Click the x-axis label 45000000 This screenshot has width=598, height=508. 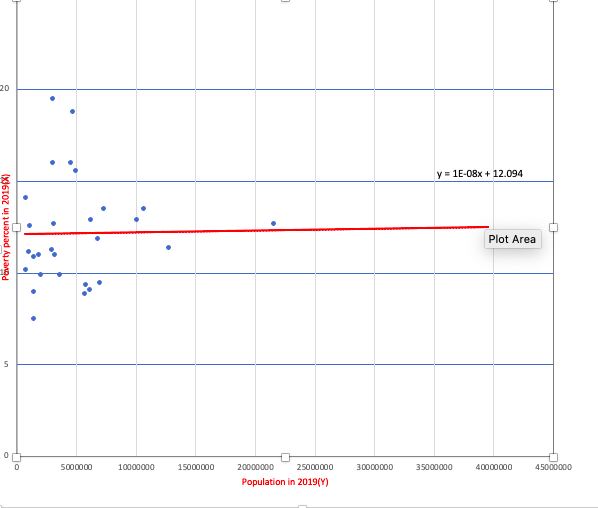(x=553, y=467)
